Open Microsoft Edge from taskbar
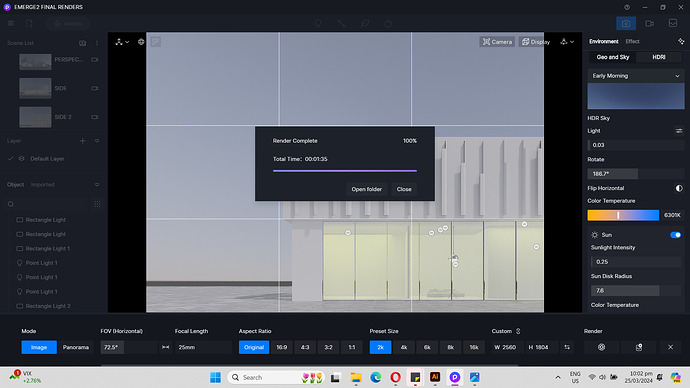Screen dimensions: 690x388 (375, 377)
